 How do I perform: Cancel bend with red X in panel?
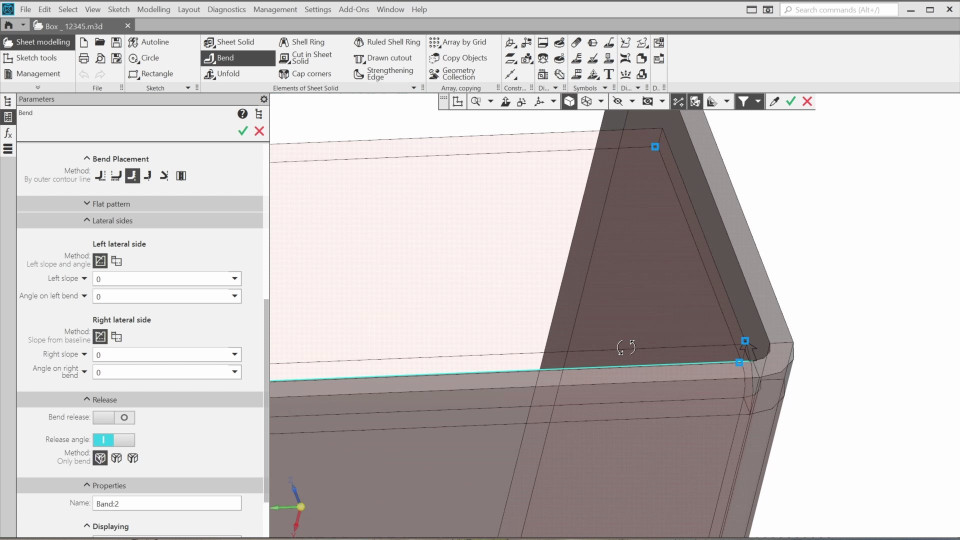point(259,131)
